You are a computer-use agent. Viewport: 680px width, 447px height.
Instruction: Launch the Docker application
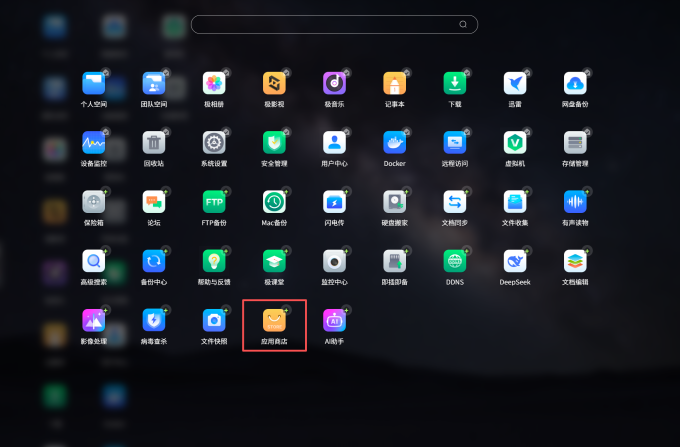click(x=394, y=143)
